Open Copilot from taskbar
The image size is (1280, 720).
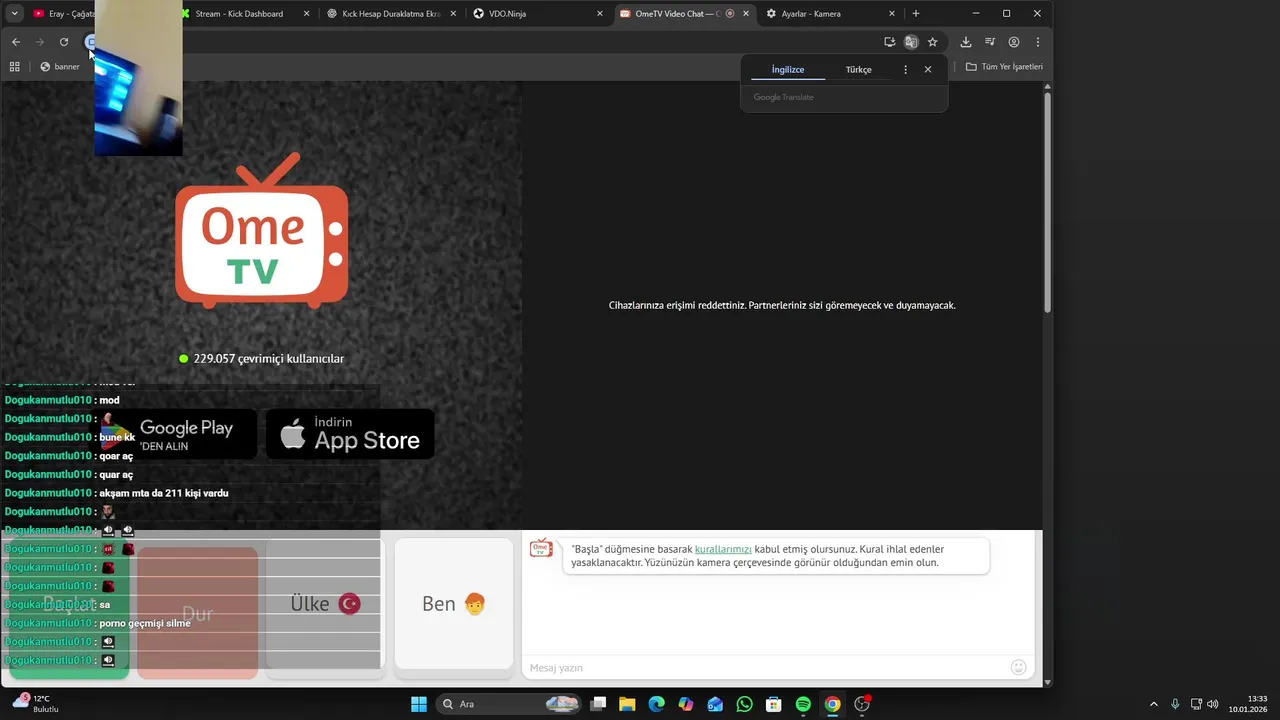(x=686, y=704)
